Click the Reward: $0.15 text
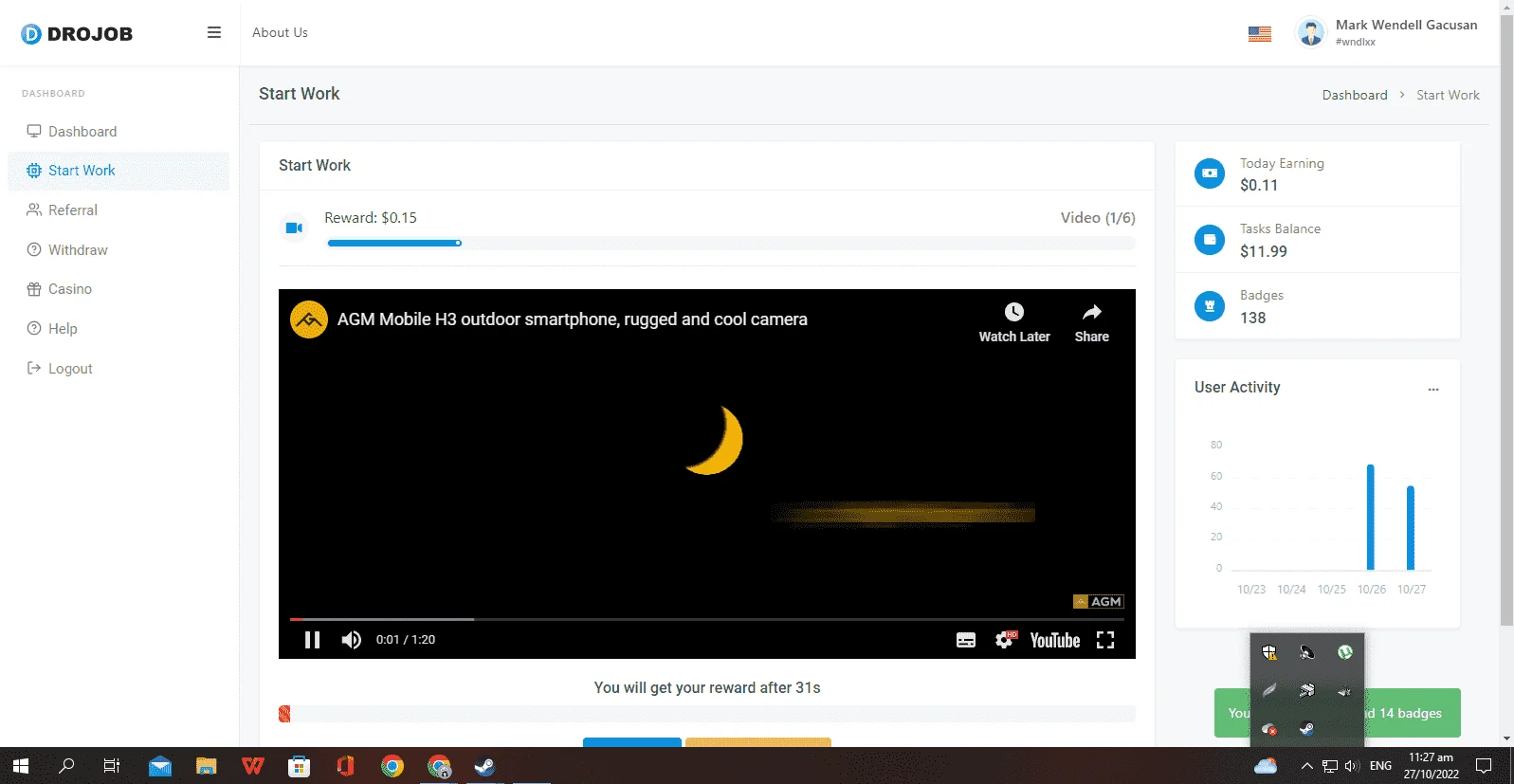The image size is (1514, 784). tap(371, 218)
